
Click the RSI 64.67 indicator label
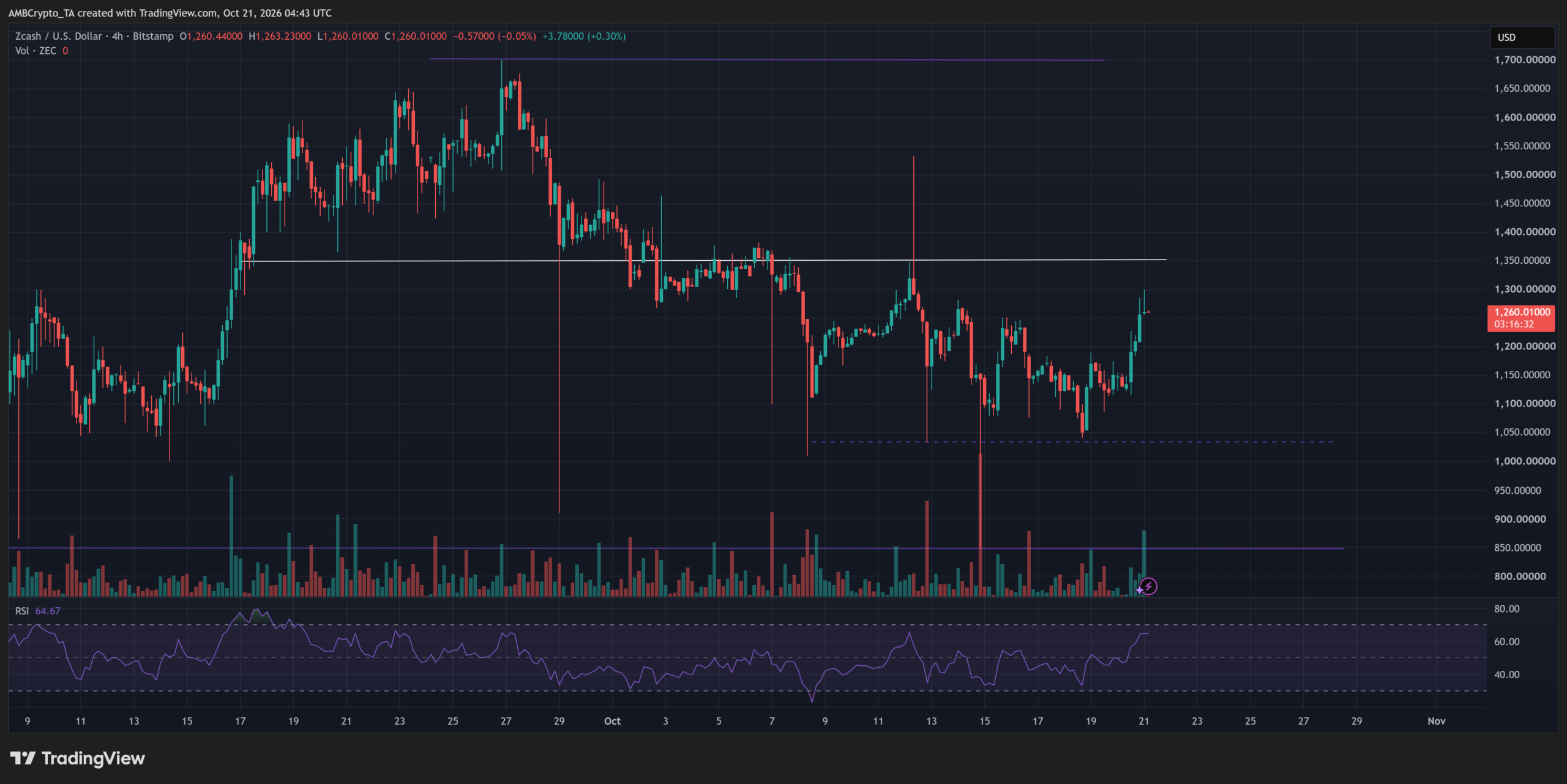point(38,611)
